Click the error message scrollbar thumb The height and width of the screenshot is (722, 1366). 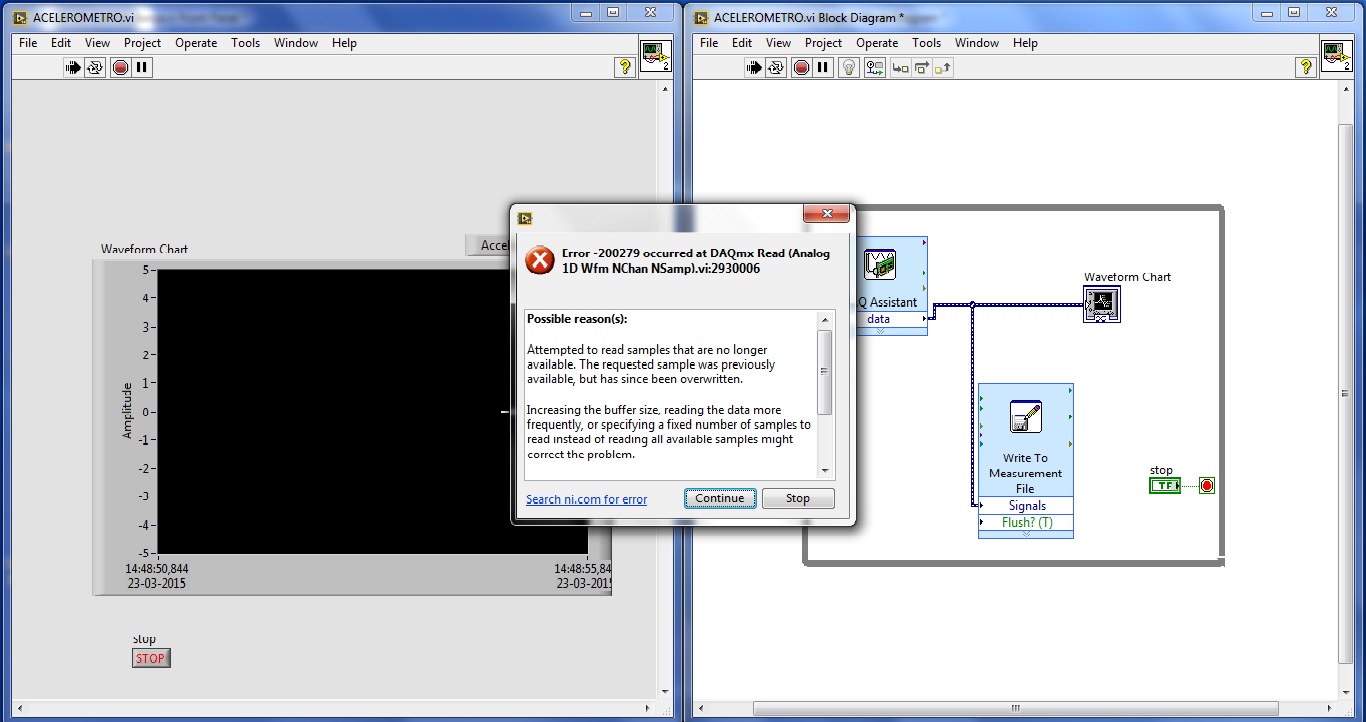(825, 371)
